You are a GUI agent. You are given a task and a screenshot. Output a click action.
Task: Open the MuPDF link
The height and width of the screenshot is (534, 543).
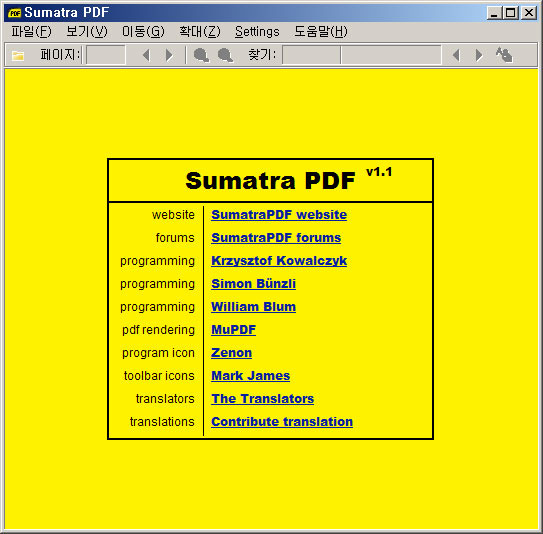(x=233, y=330)
